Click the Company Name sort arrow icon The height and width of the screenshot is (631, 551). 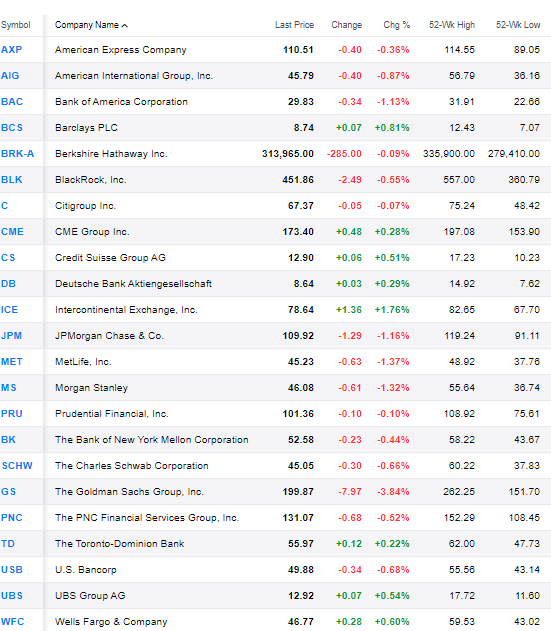coord(125,25)
